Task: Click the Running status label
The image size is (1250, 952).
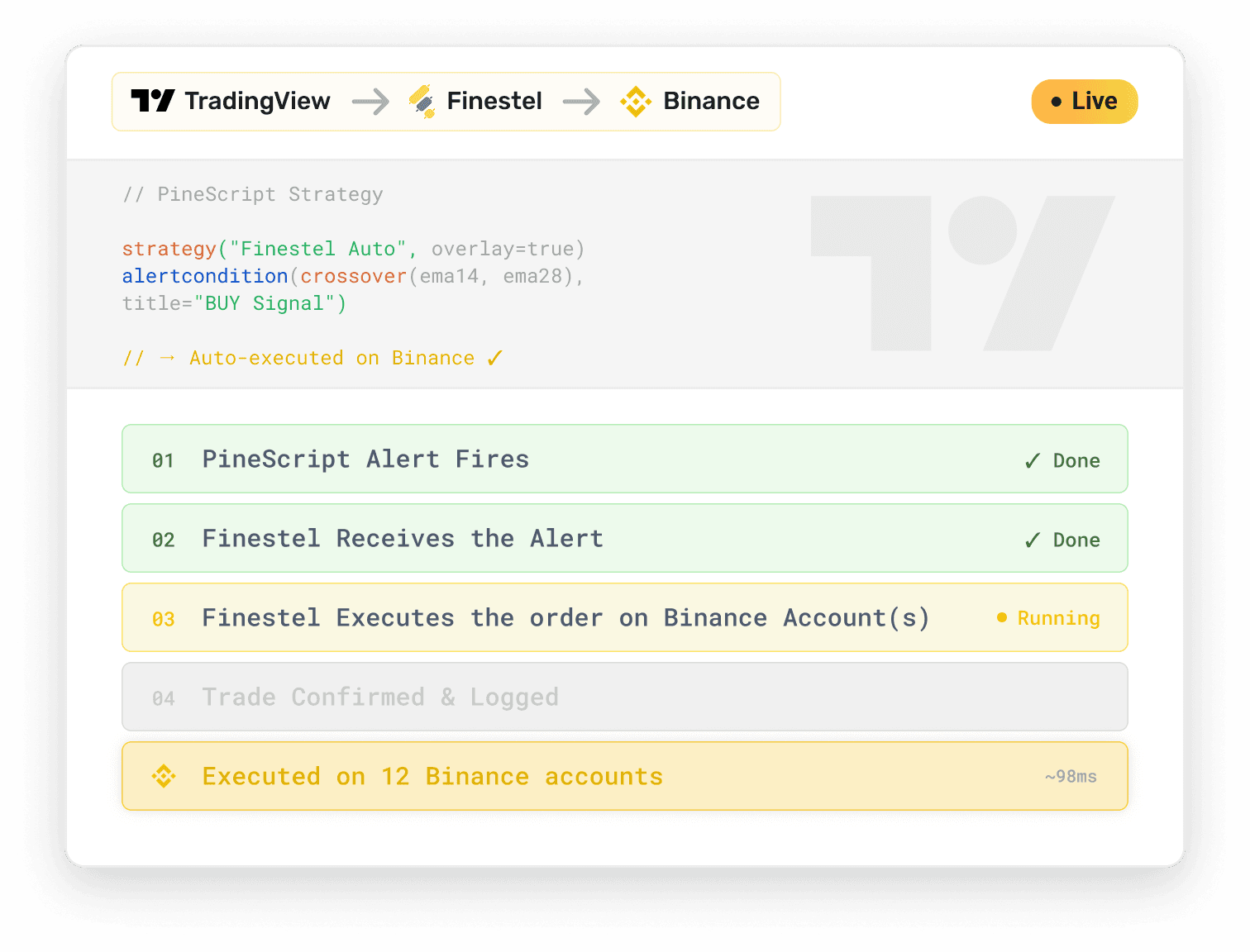Action: (1058, 618)
